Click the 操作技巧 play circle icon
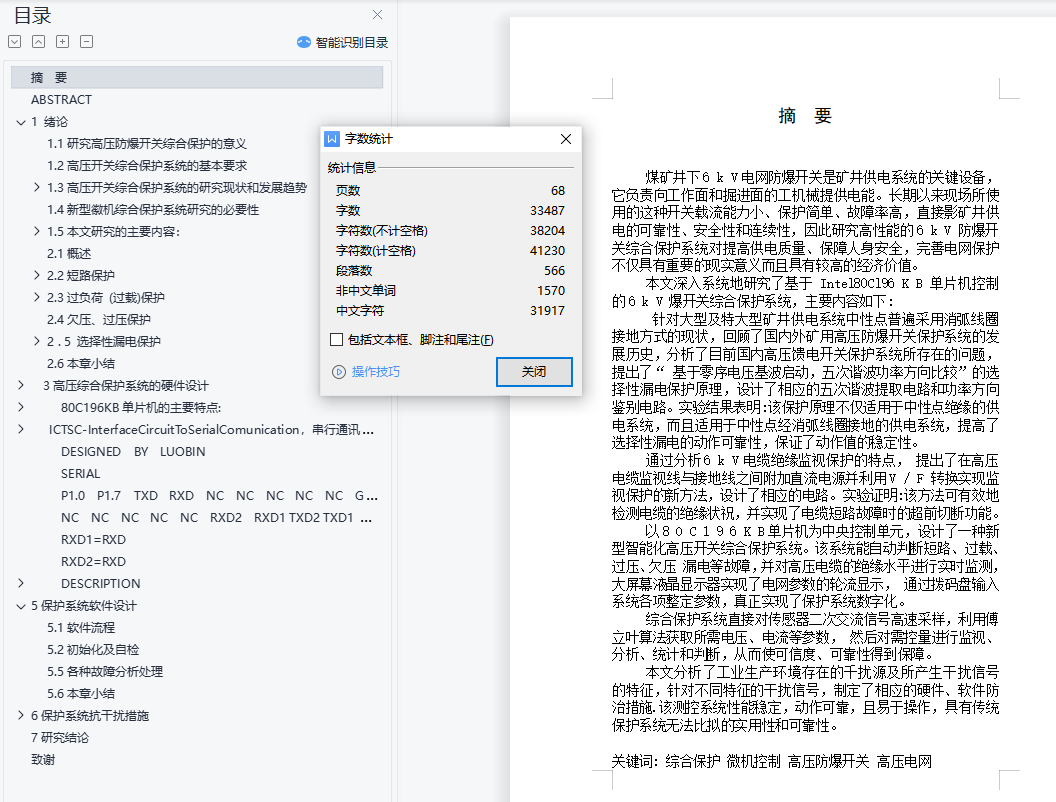 [x=339, y=372]
